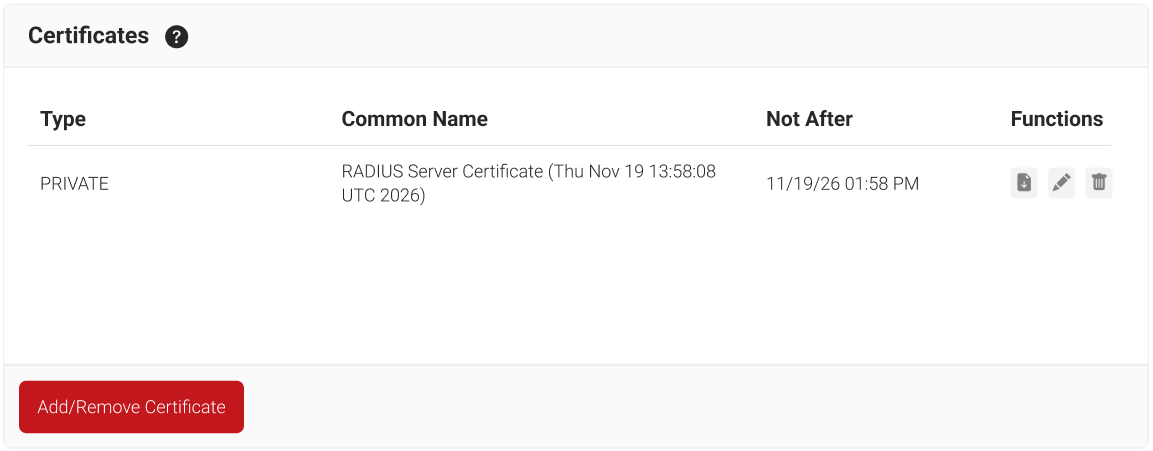This screenshot has height=451, width=1153.
Task: Click the 'UTC 2026)' line of the common name
Action: pyautogui.click(x=383, y=196)
